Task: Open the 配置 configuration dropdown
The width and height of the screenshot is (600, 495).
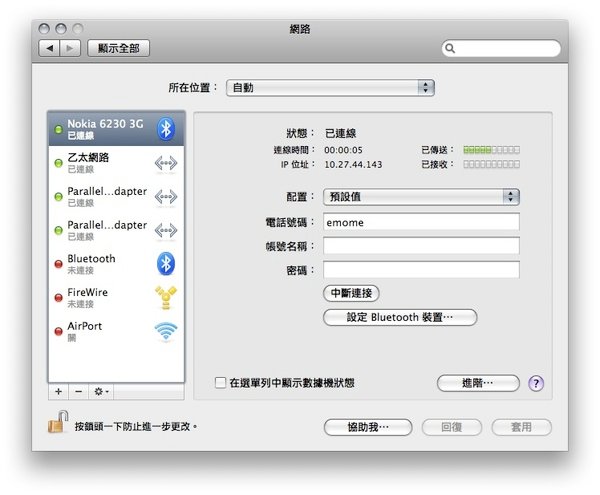Action: pos(421,197)
